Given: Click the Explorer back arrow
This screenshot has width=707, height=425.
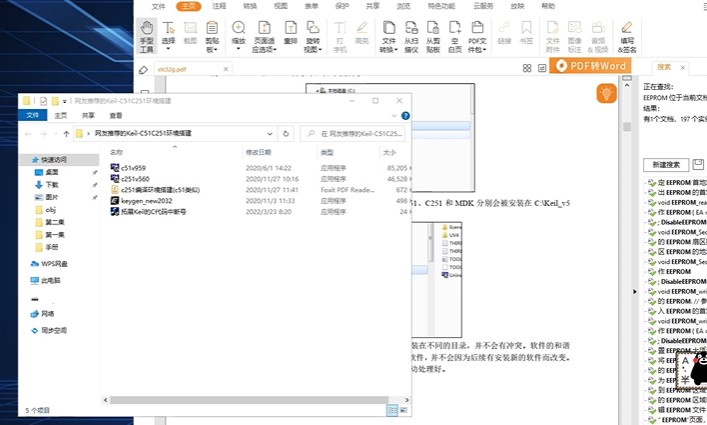Looking at the screenshot, I should pyautogui.click(x=28, y=133).
